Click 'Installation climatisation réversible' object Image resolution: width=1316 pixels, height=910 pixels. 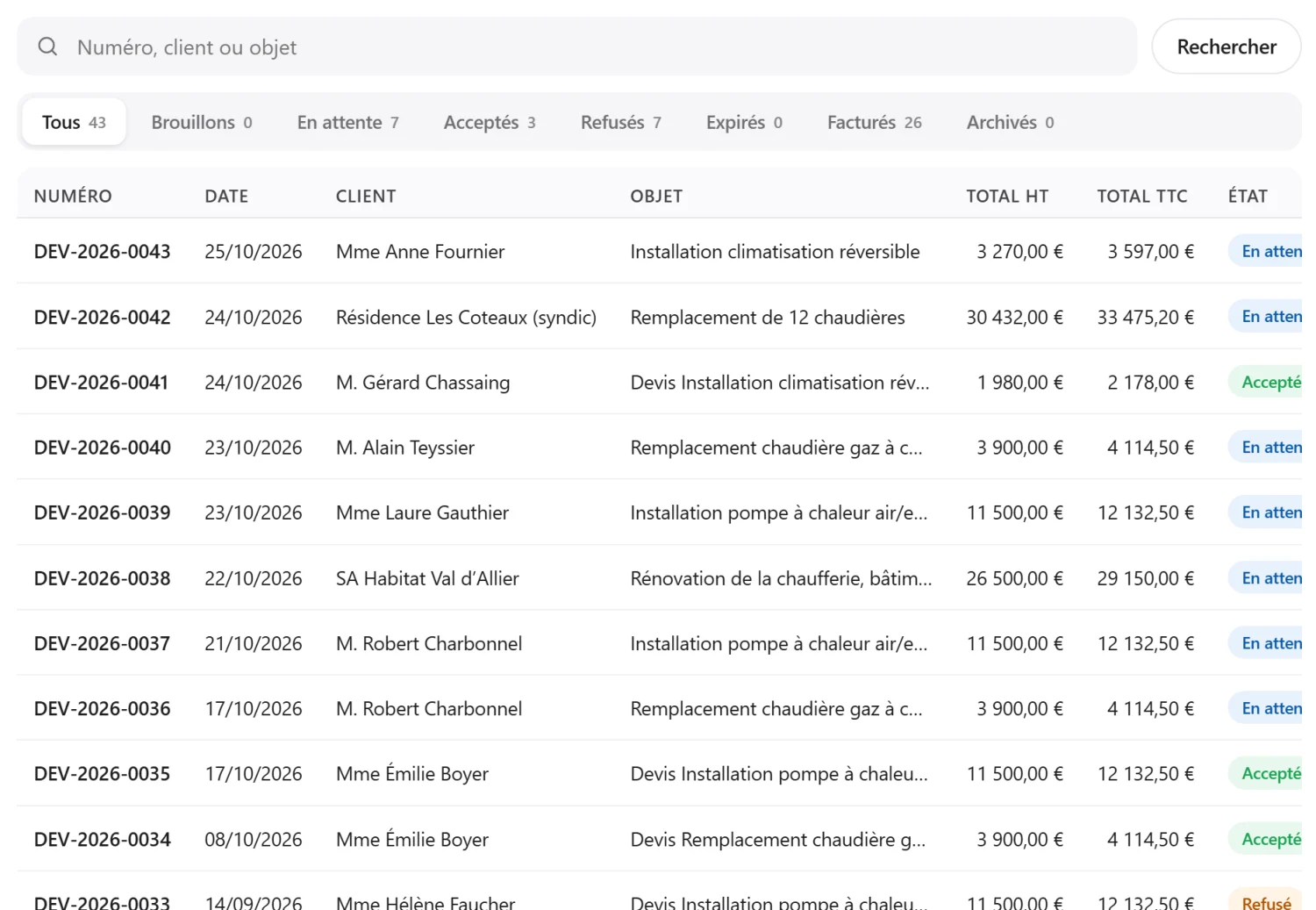coord(775,252)
